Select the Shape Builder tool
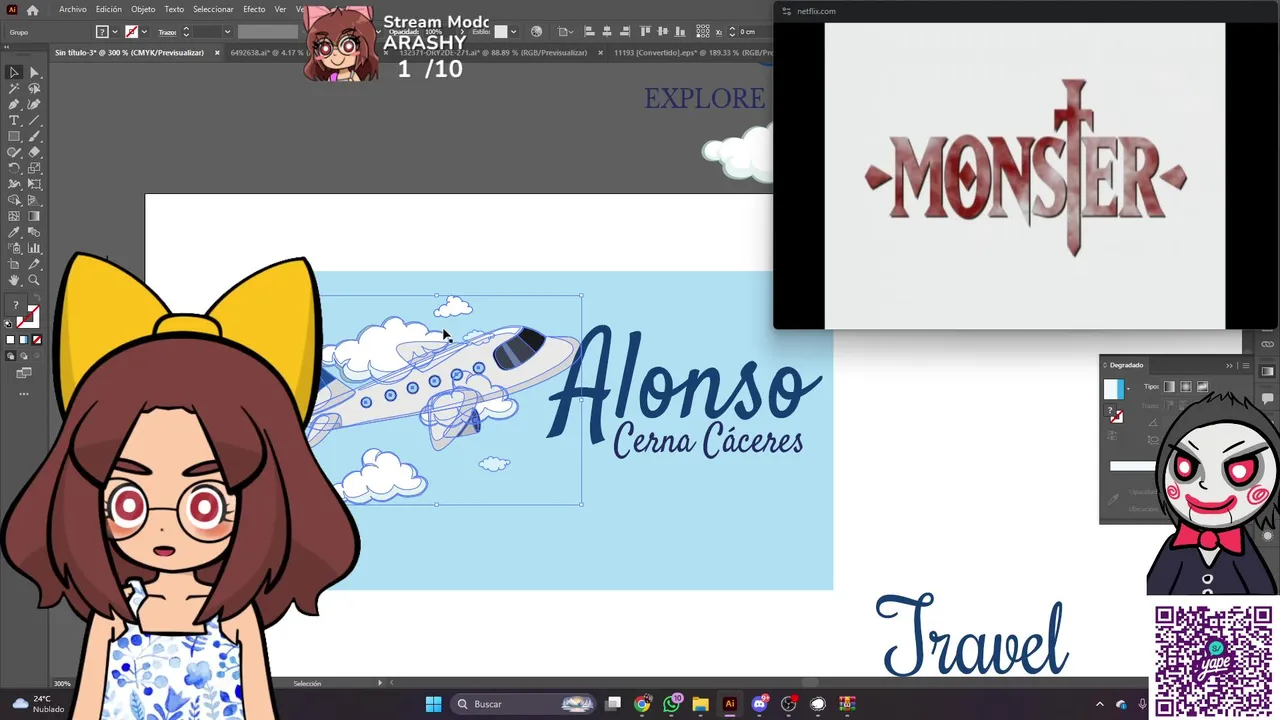Viewport: 1280px width, 720px height. coord(14,200)
